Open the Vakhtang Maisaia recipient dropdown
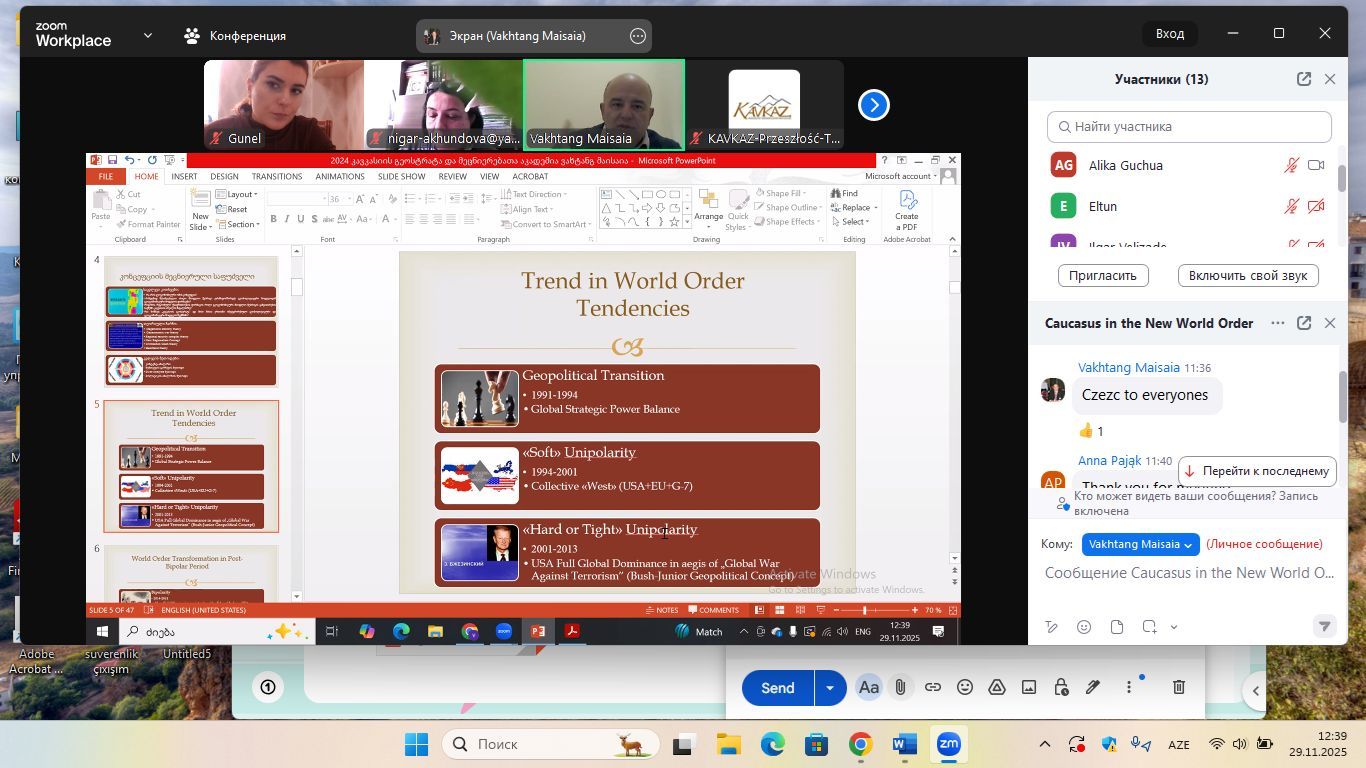The height and width of the screenshot is (768, 1366). (x=1140, y=544)
